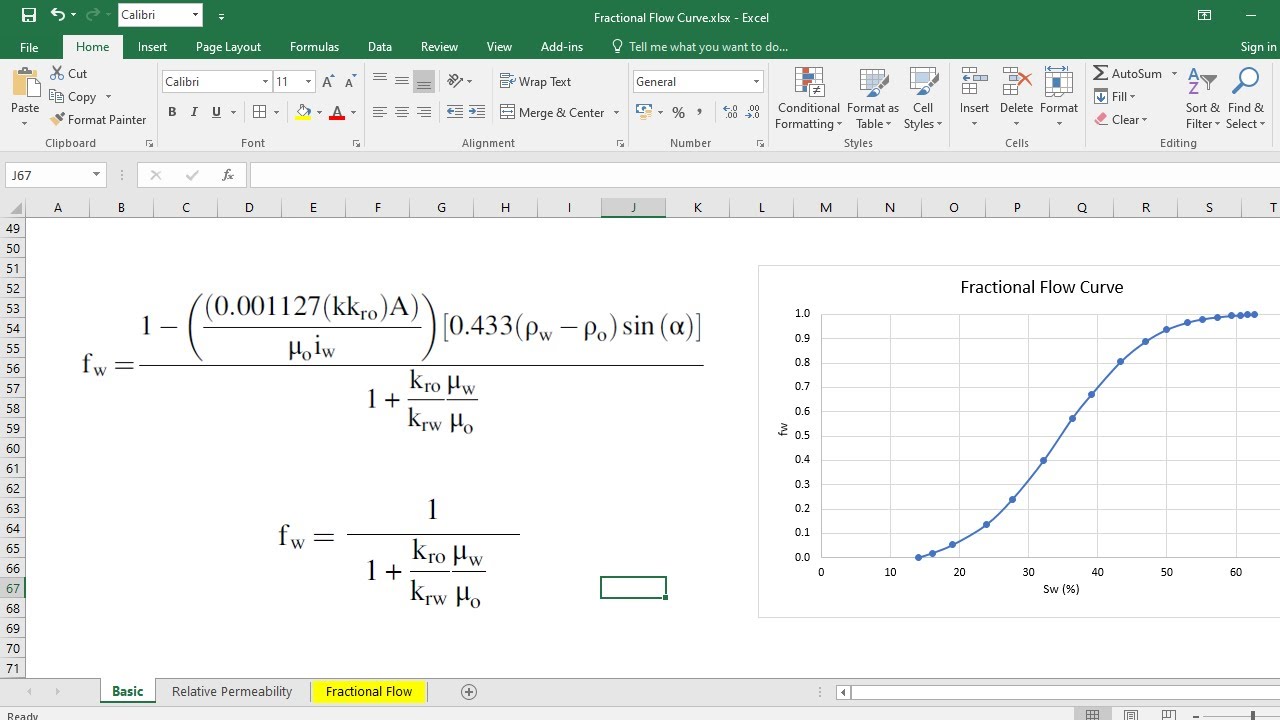The height and width of the screenshot is (720, 1280).
Task: Click the Undo arrow icon
Action: [57, 15]
